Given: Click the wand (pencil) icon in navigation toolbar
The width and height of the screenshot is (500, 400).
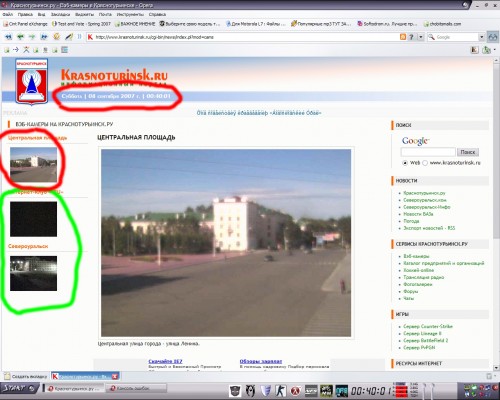Looking at the screenshot, I should tap(69, 37).
